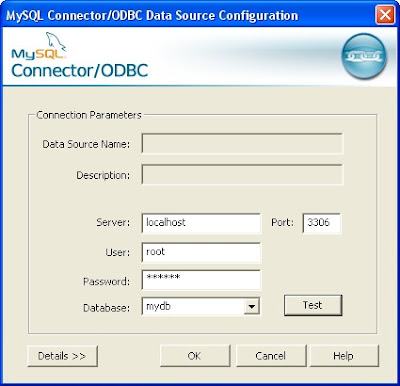Click the User label
The height and width of the screenshot is (386, 400).
coord(118,252)
